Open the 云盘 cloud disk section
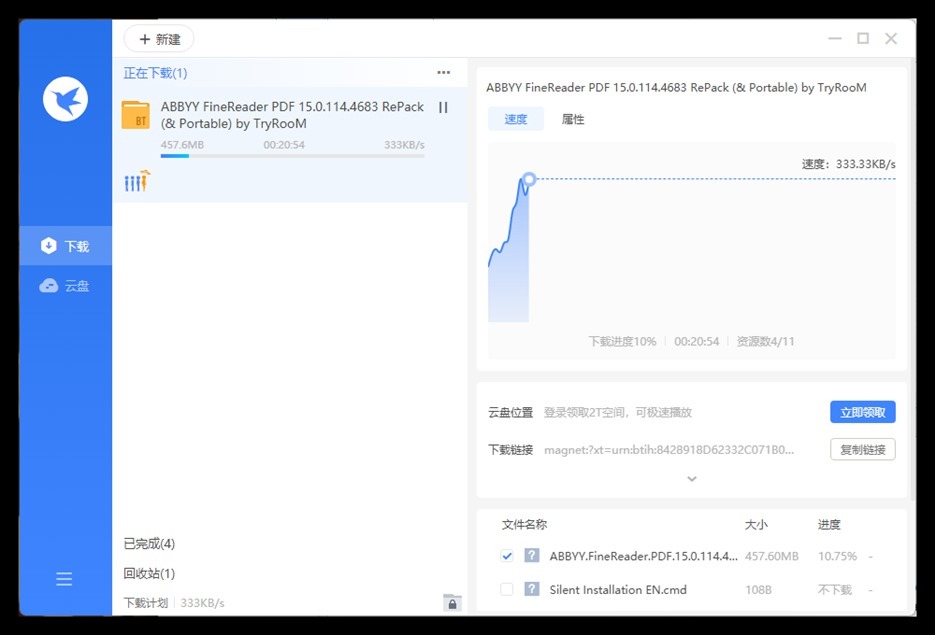The width and height of the screenshot is (935, 635). [66, 286]
